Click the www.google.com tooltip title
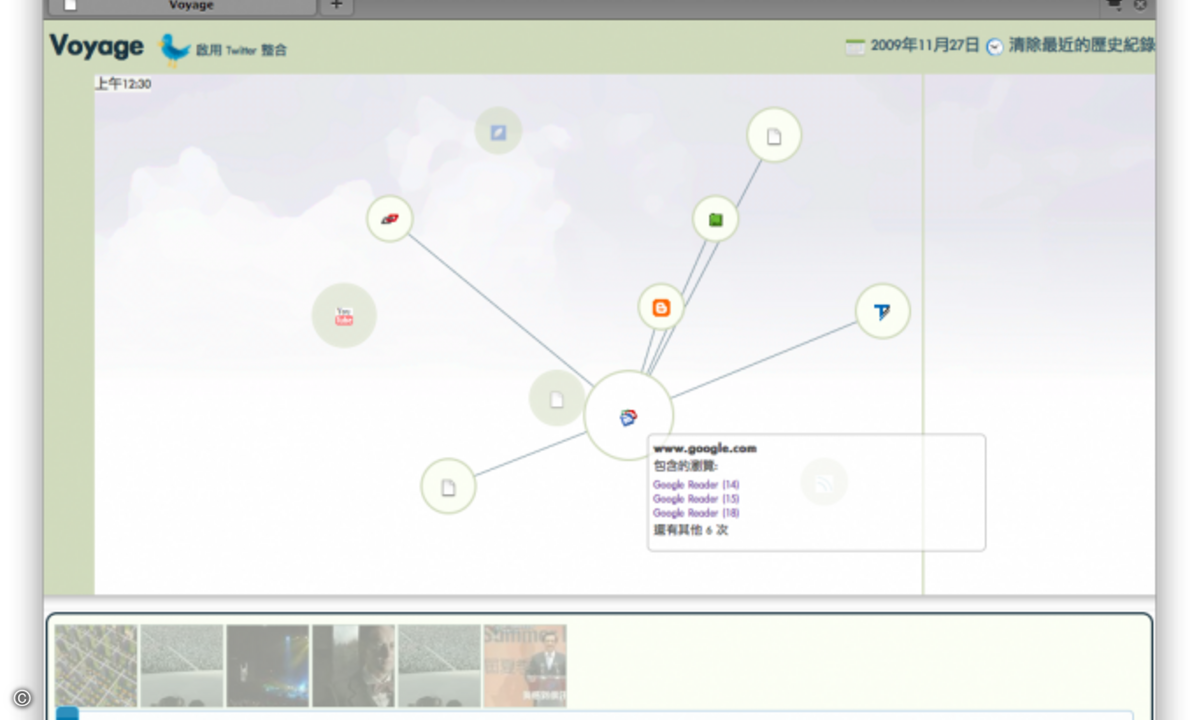This screenshot has width=1199, height=720. coord(705,449)
